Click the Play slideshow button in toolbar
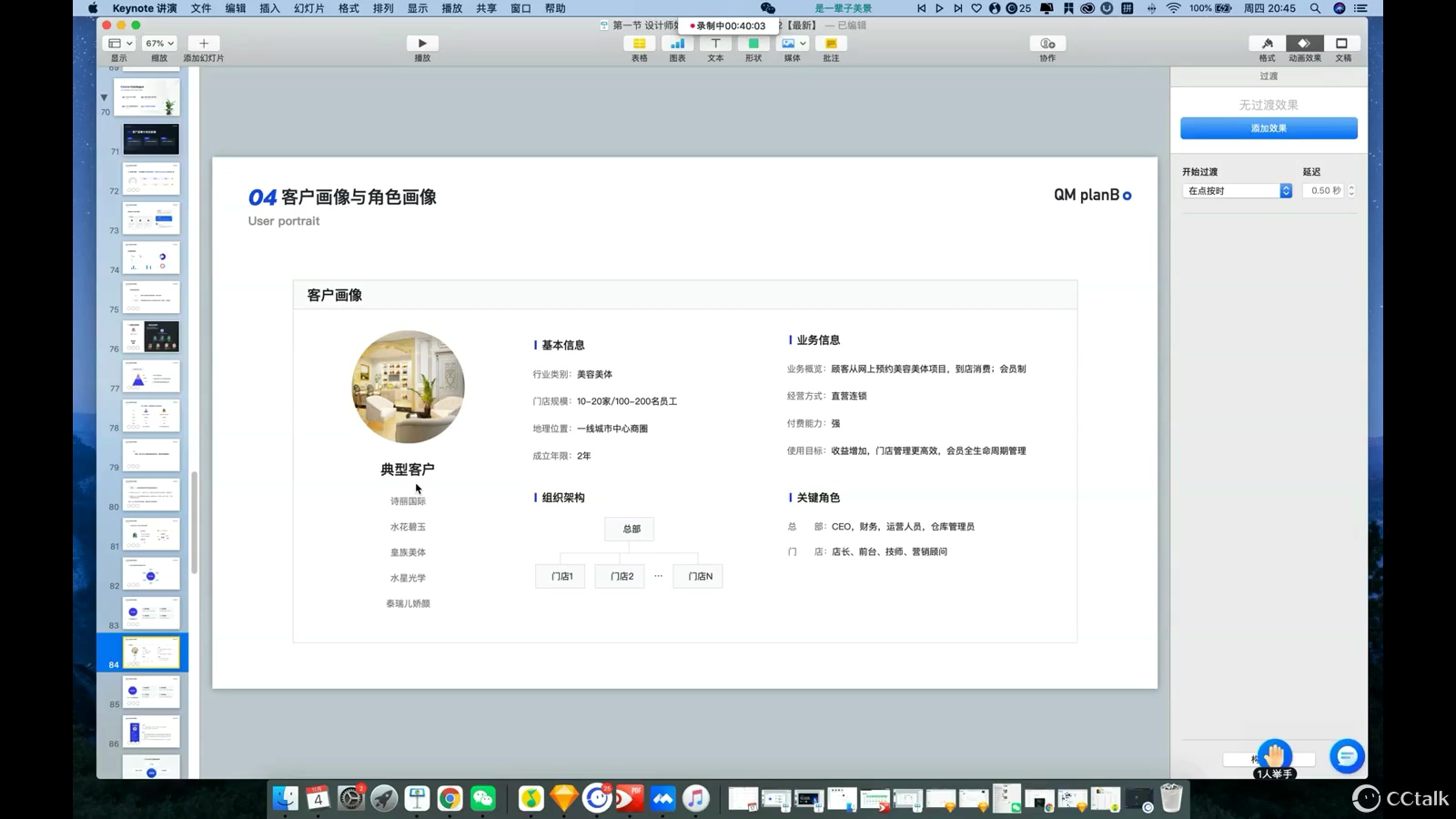This screenshot has height=819, width=1456. pyautogui.click(x=421, y=44)
